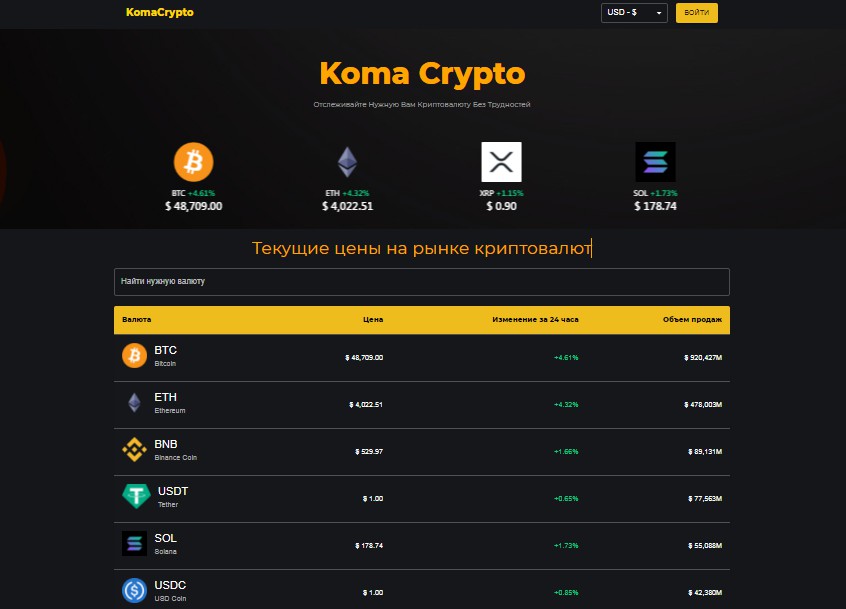Select the Ethereum icon in the ETH row

(134, 403)
